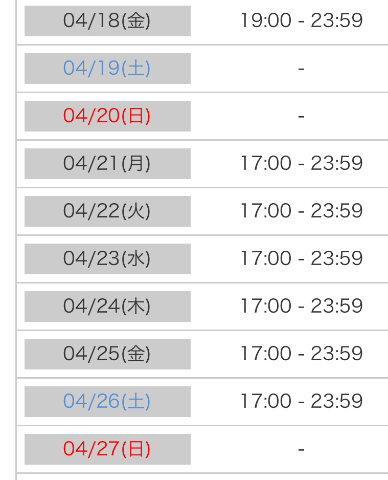Click the 04/25(金) date cell
The width and height of the screenshot is (388, 480).
pos(108,354)
